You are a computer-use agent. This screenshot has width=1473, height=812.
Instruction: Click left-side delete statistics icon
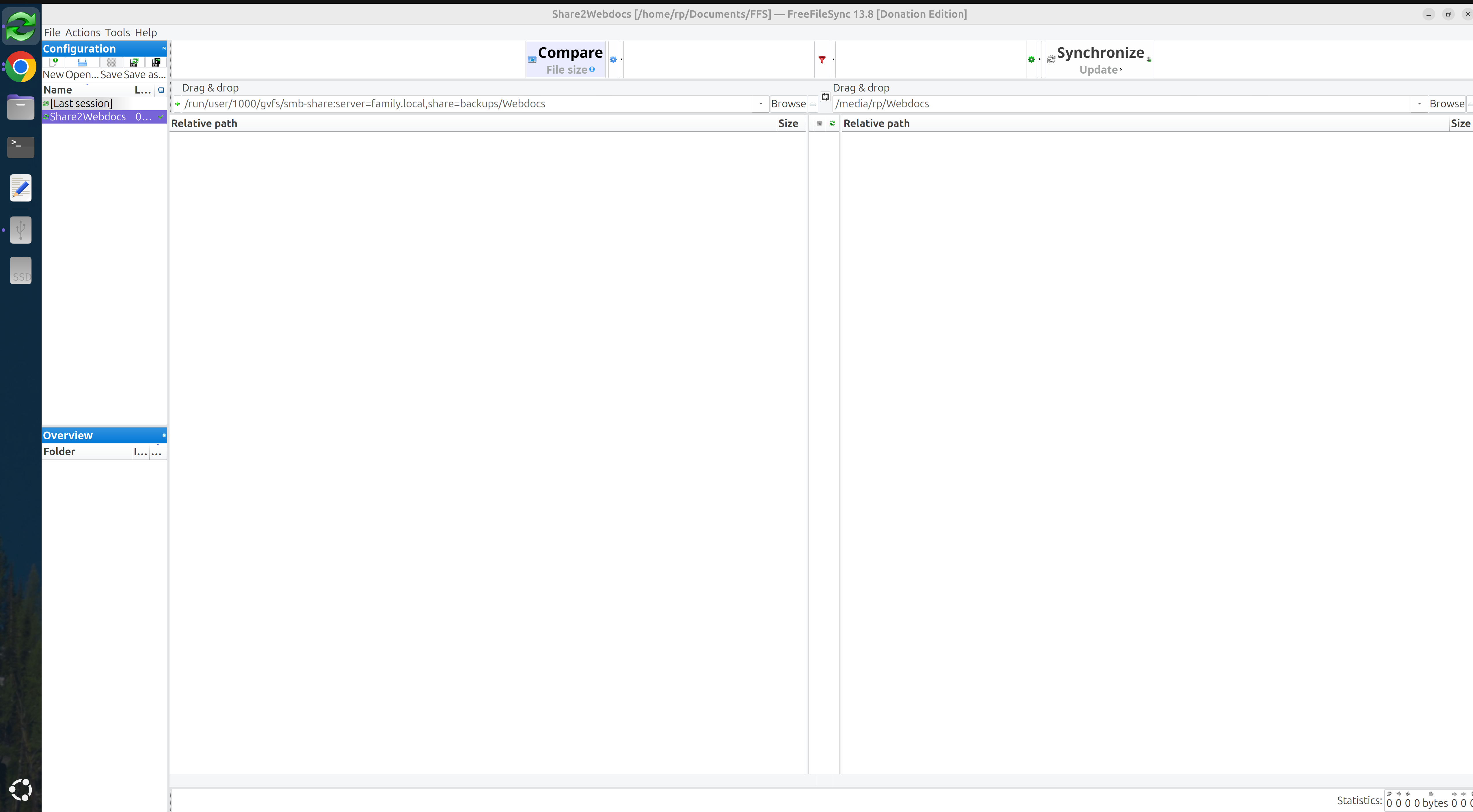tap(1390, 794)
